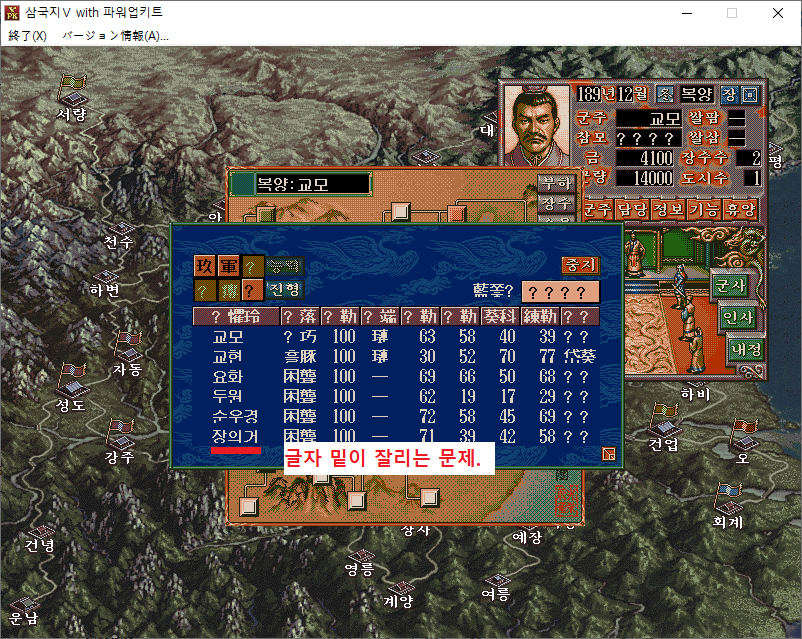Click the 端 column header
This screenshot has height=639, width=802.
click(x=380, y=317)
